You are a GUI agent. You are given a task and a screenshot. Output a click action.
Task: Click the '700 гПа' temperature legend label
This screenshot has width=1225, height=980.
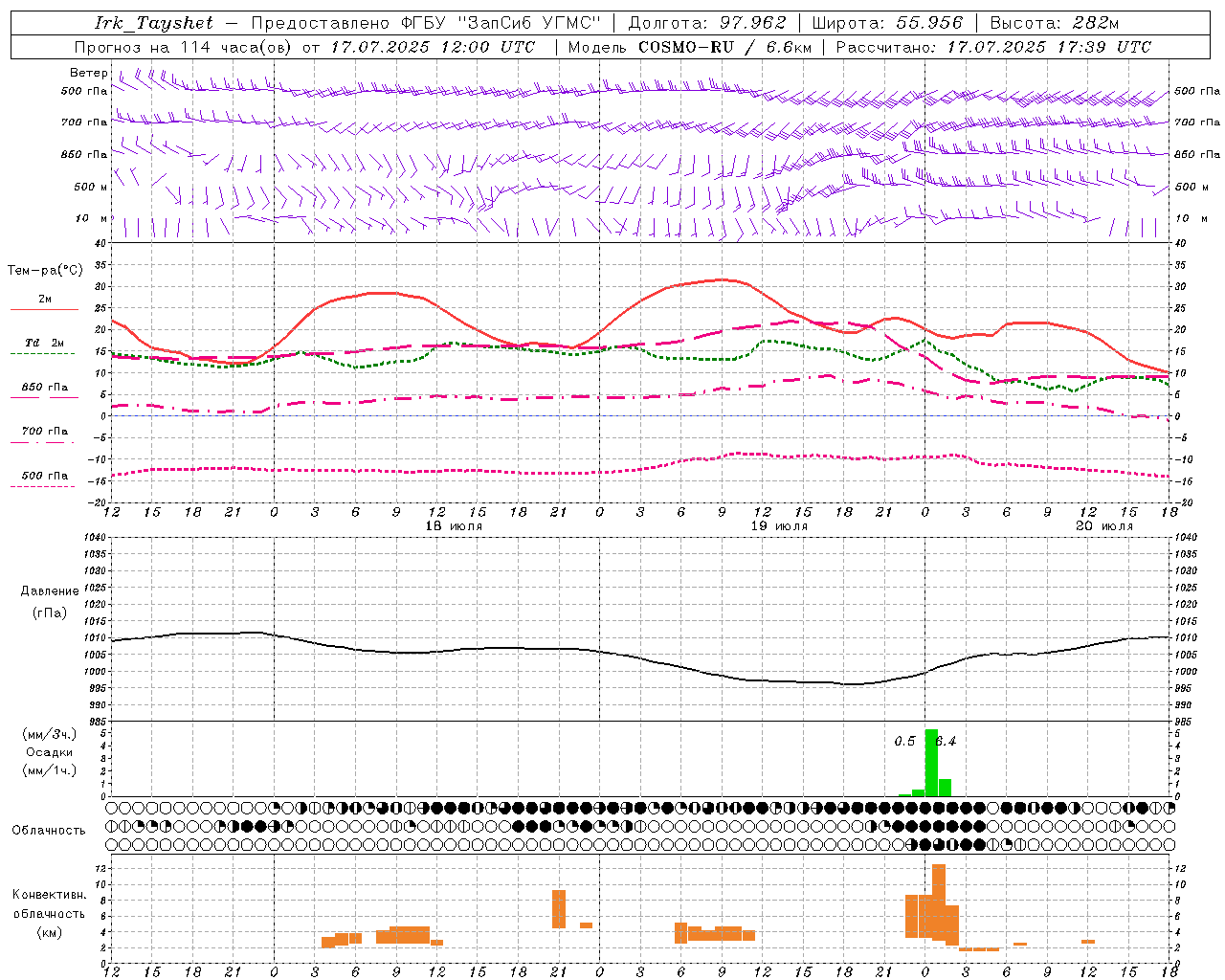tap(45, 432)
